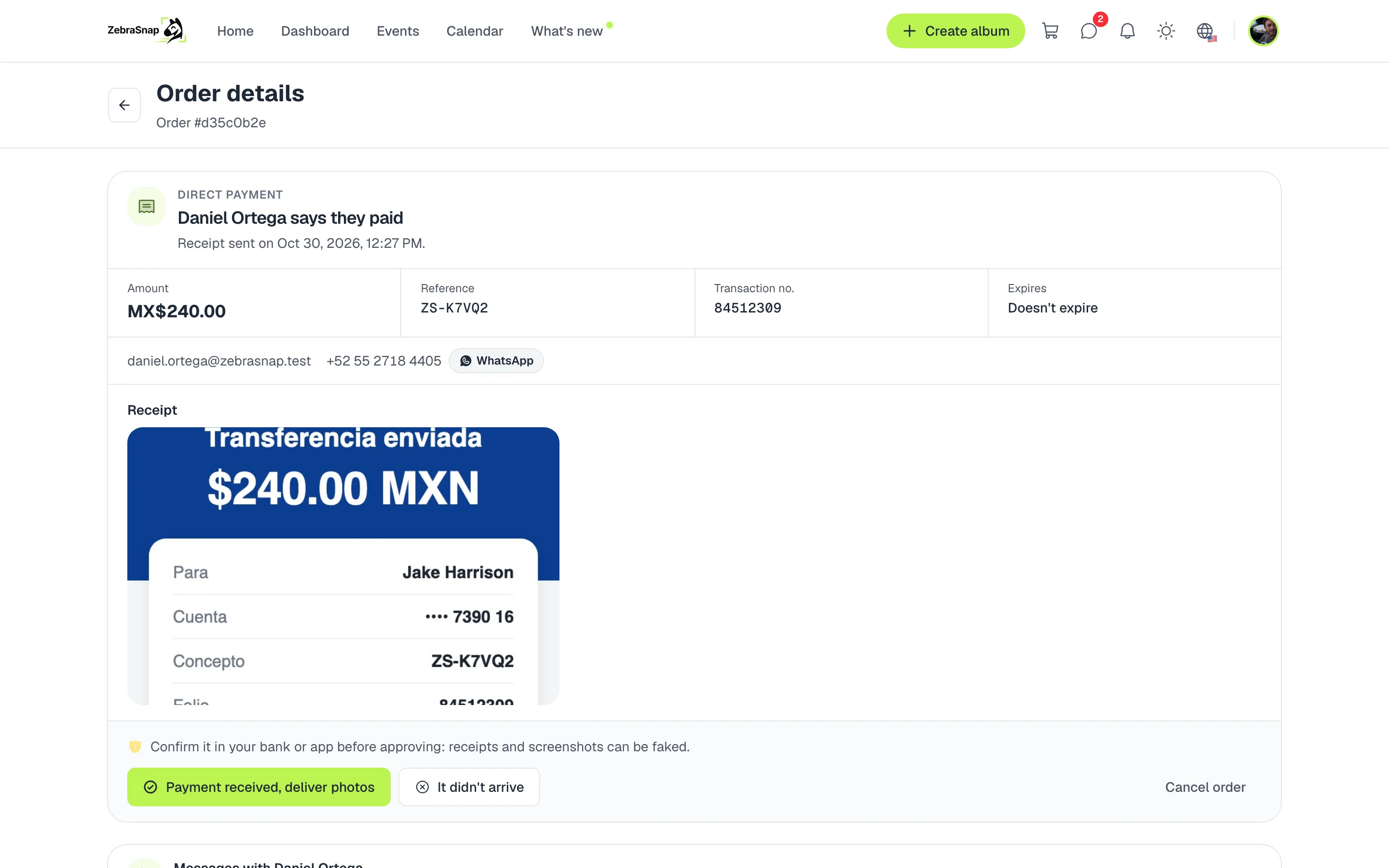Click Payment received, deliver photos
The image size is (1389, 868).
tap(259, 787)
